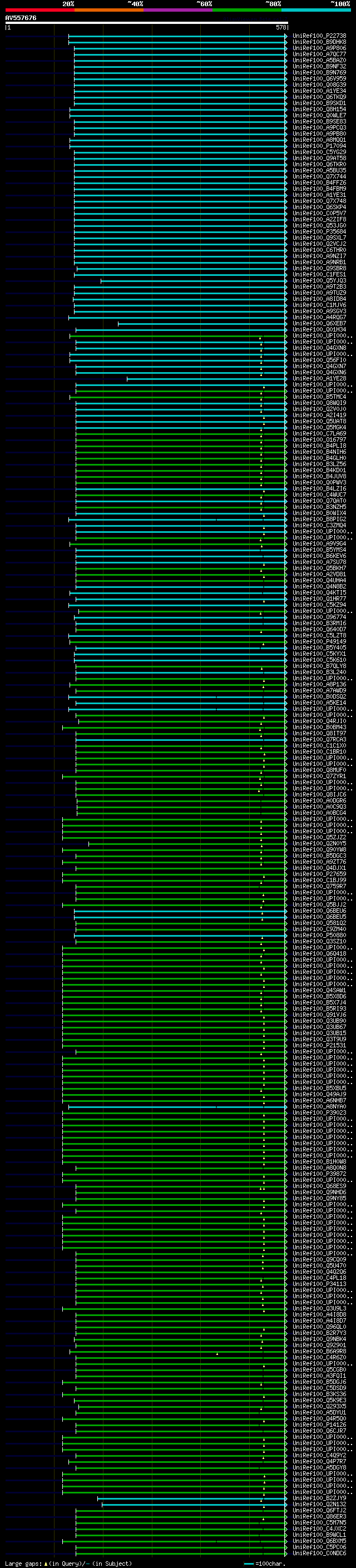This screenshot has width=356, height=1568.
Task: Select the UniRef100_O16797 label
Action: tap(319, 440)
